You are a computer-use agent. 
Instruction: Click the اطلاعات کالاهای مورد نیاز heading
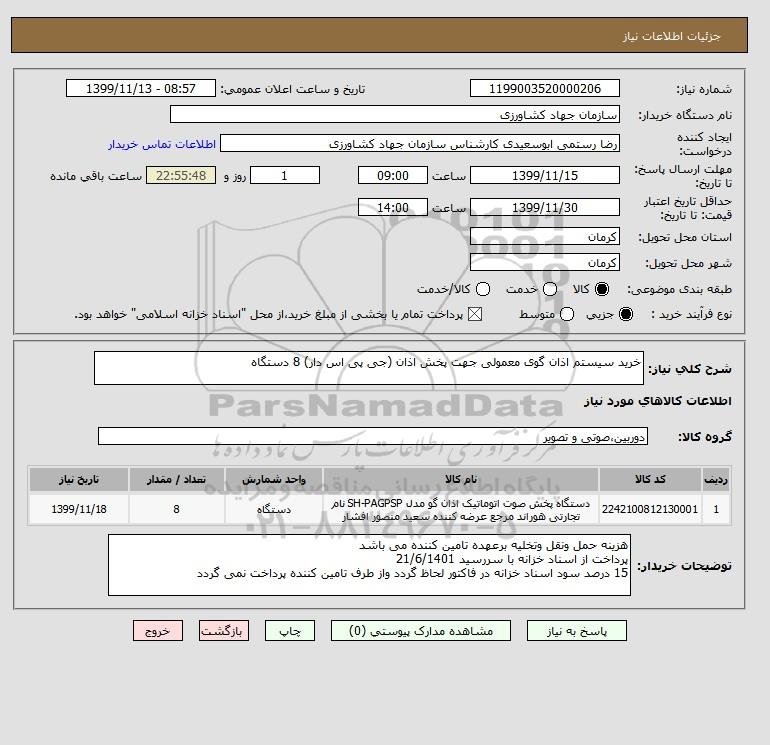(x=658, y=401)
